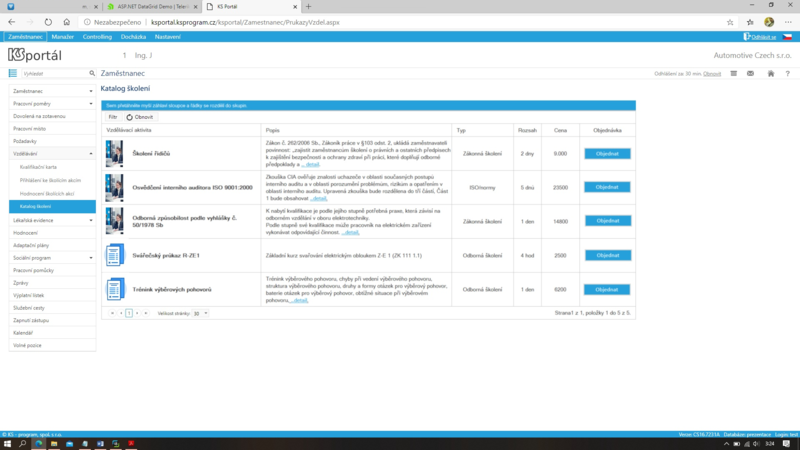Open the Controlling top menu

click(97, 37)
